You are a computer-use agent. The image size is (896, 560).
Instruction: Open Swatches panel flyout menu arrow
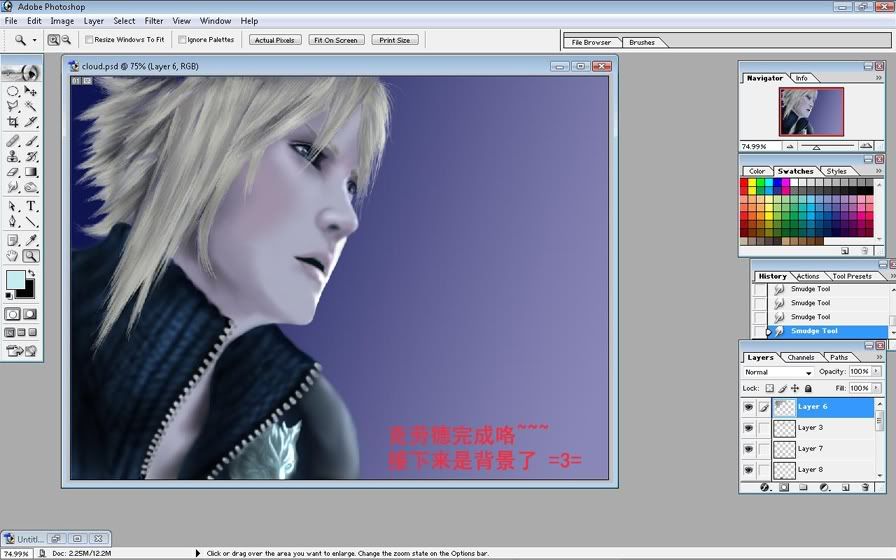coord(879,171)
